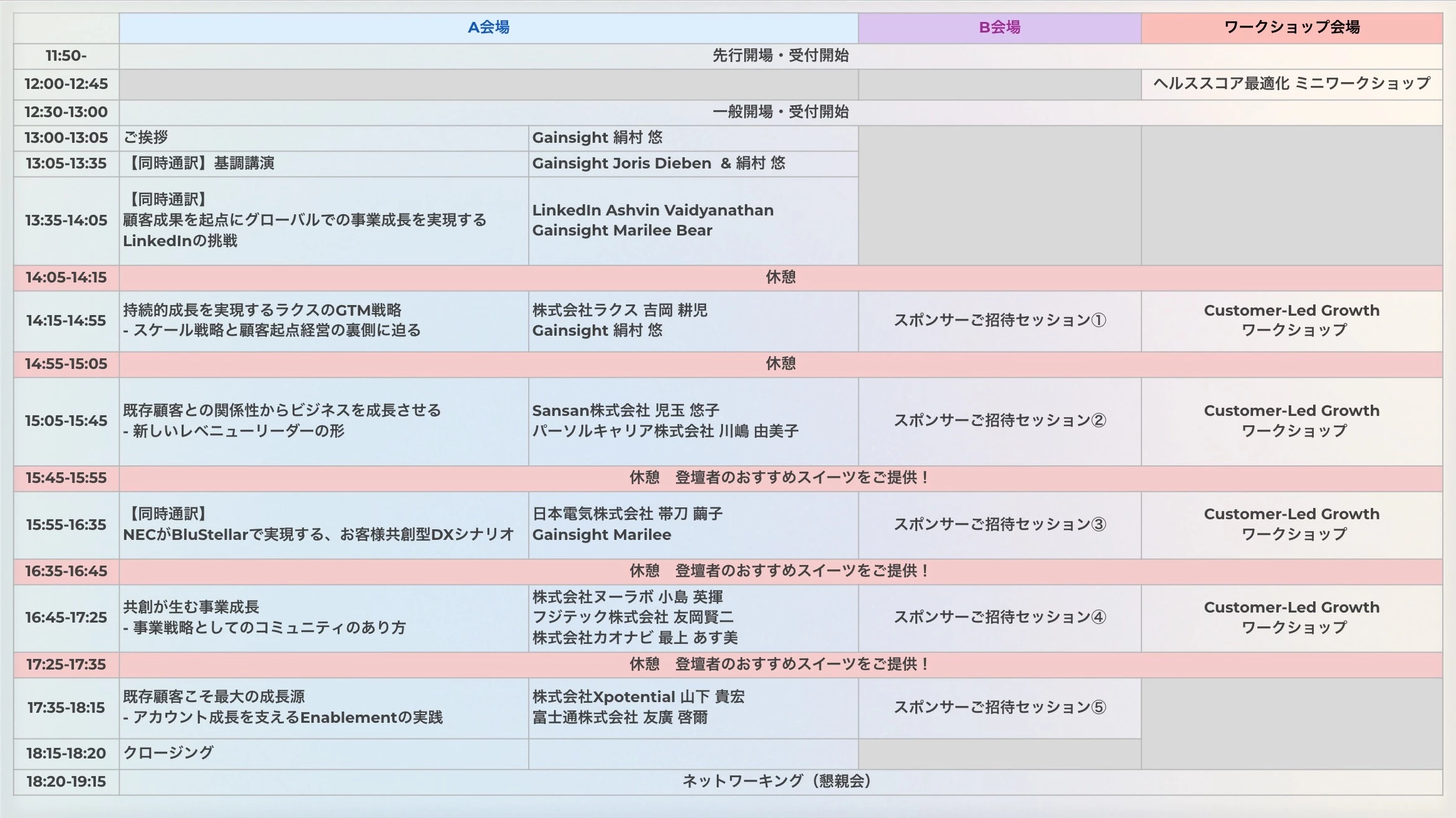Open スポンサーご招待セッション③ cell

[x=1000, y=525]
